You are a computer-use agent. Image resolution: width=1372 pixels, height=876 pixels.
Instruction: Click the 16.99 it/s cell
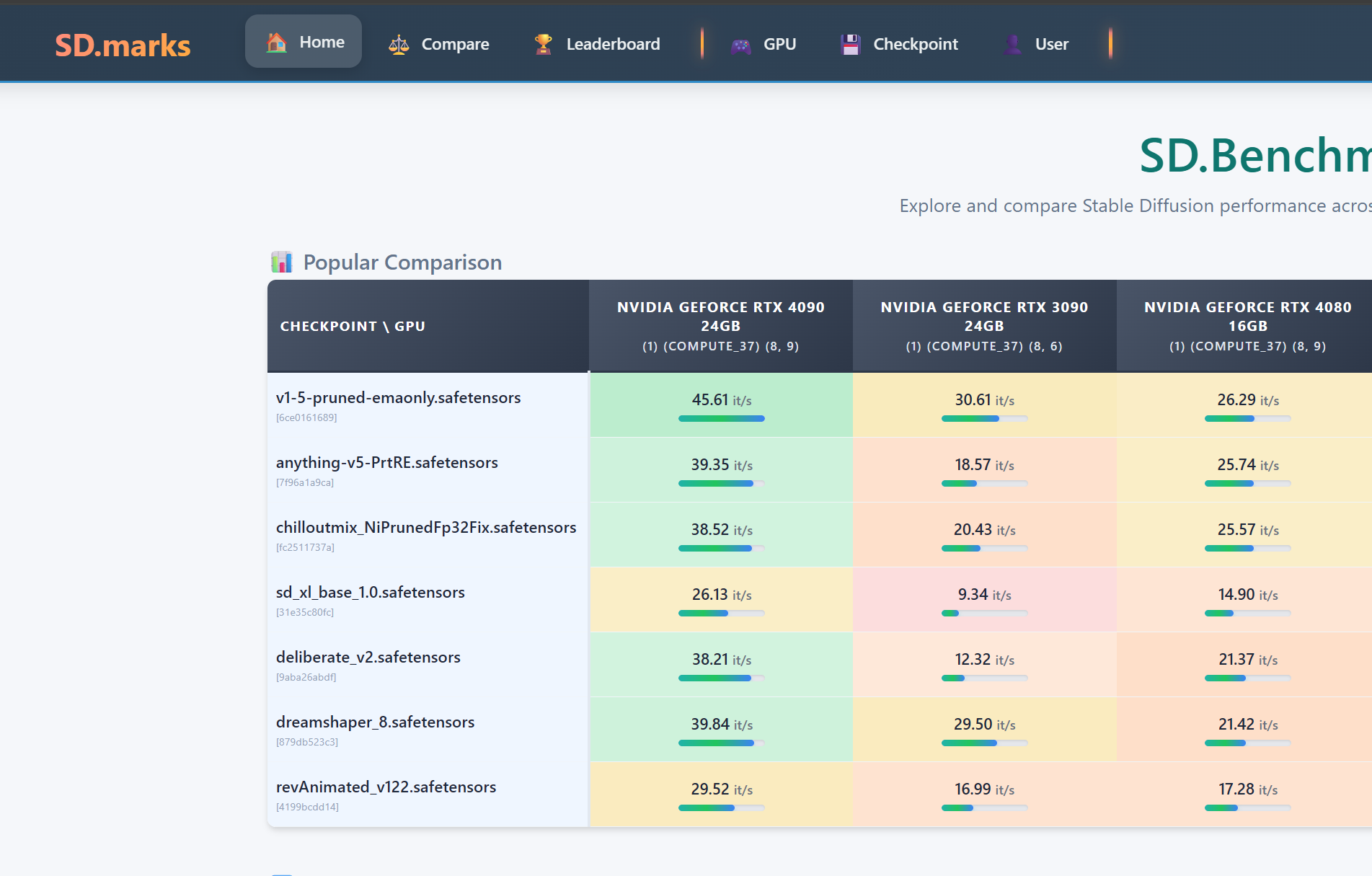tap(985, 794)
